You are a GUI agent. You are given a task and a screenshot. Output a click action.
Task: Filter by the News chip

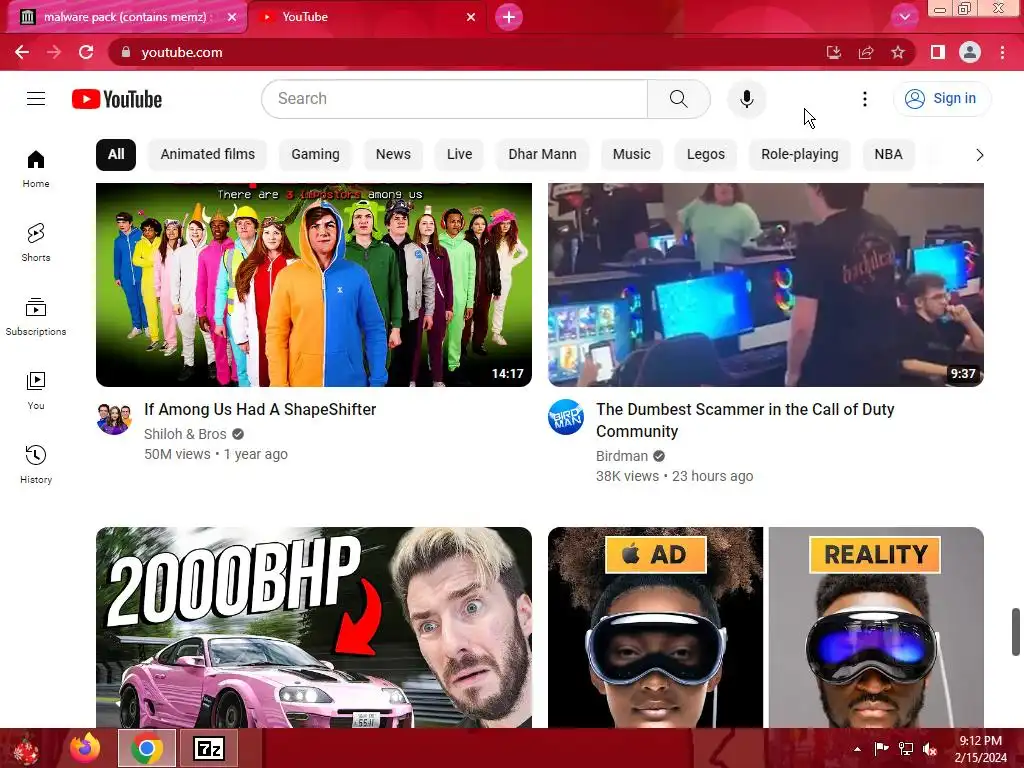pos(393,154)
